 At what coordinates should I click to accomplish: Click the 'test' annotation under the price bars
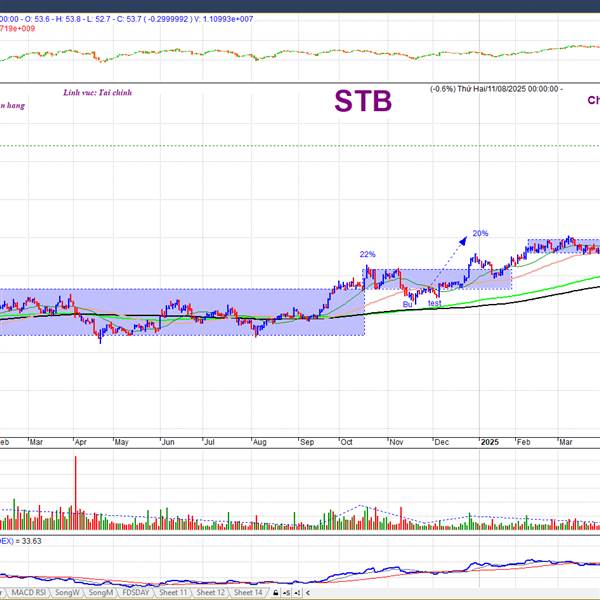click(434, 303)
